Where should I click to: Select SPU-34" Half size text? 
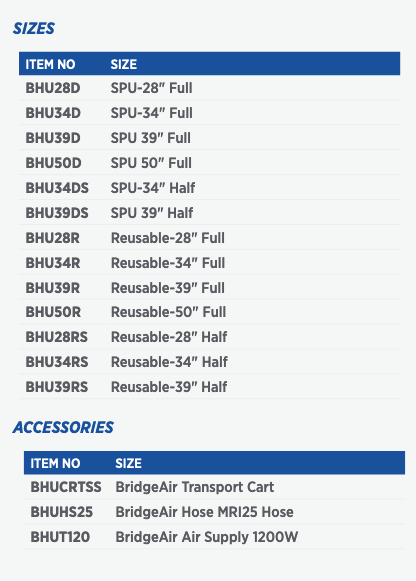pos(153,188)
